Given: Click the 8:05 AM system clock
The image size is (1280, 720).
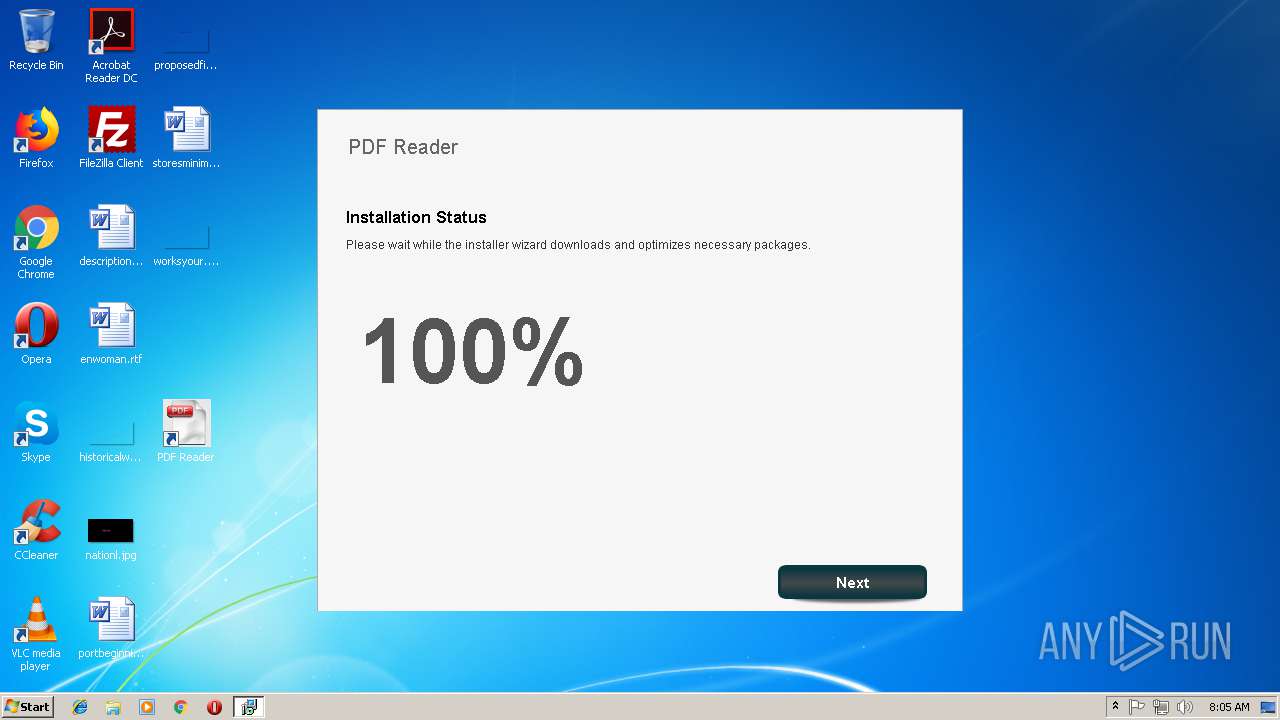Looking at the screenshot, I should [1229, 707].
